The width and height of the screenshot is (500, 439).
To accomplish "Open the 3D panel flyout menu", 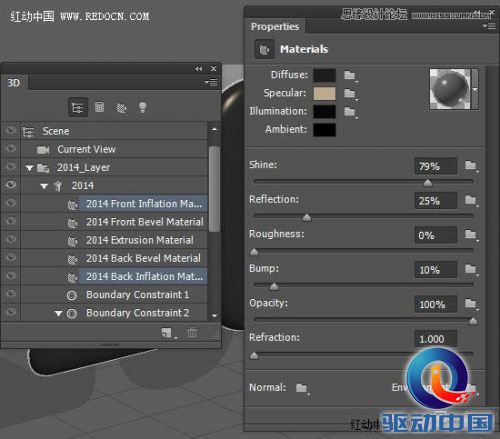I will pyautogui.click(x=211, y=82).
